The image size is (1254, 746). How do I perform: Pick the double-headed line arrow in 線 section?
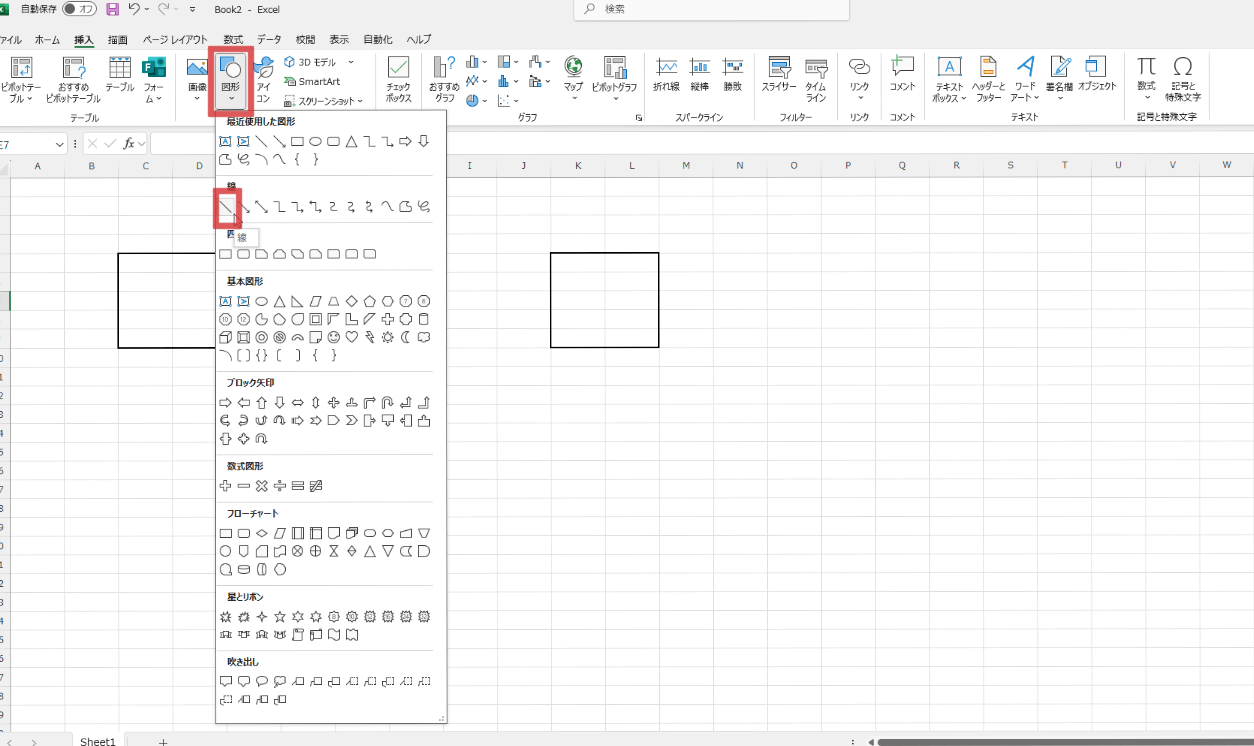tap(262, 207)
